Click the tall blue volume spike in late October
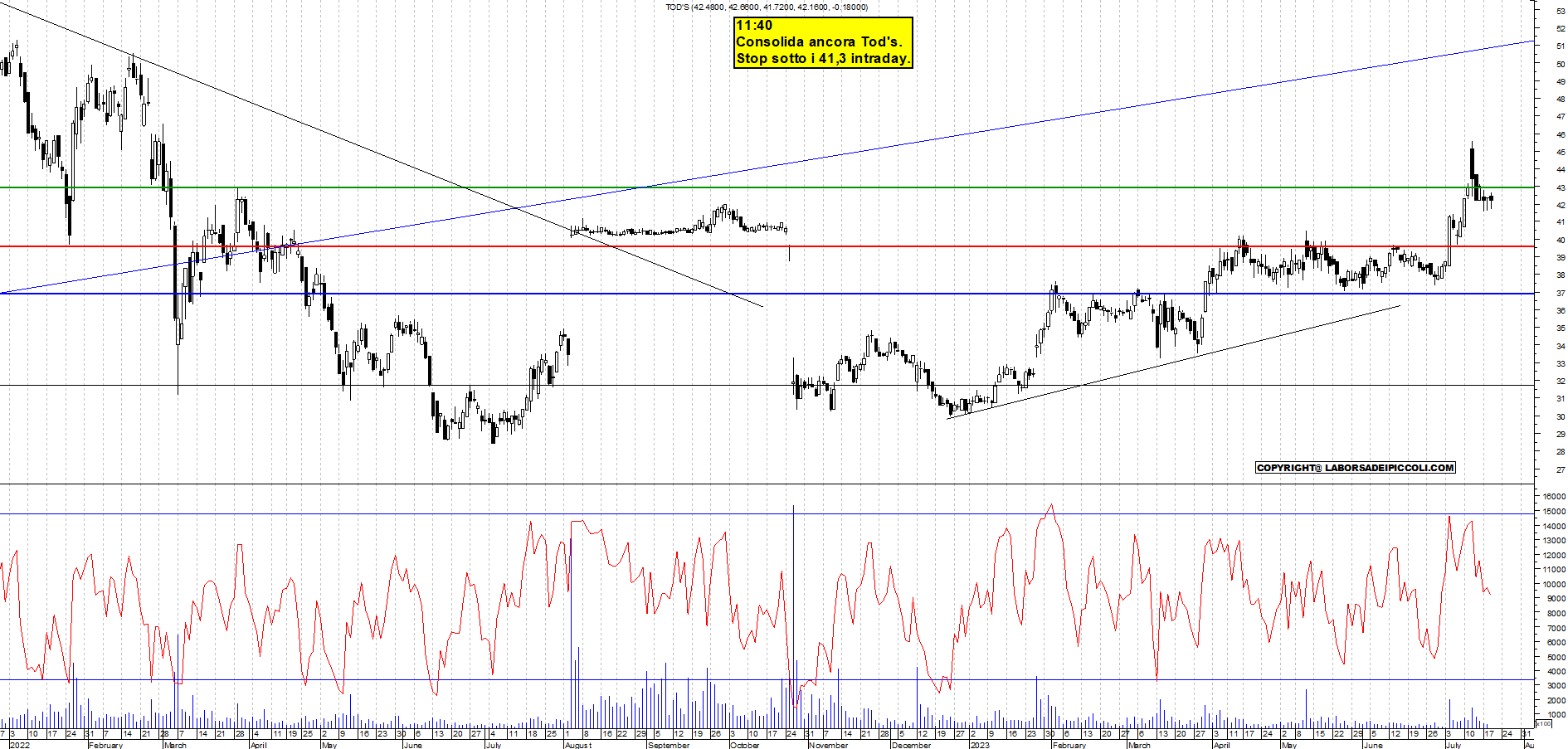This screenshot has height=749, width=1568. 793,615
